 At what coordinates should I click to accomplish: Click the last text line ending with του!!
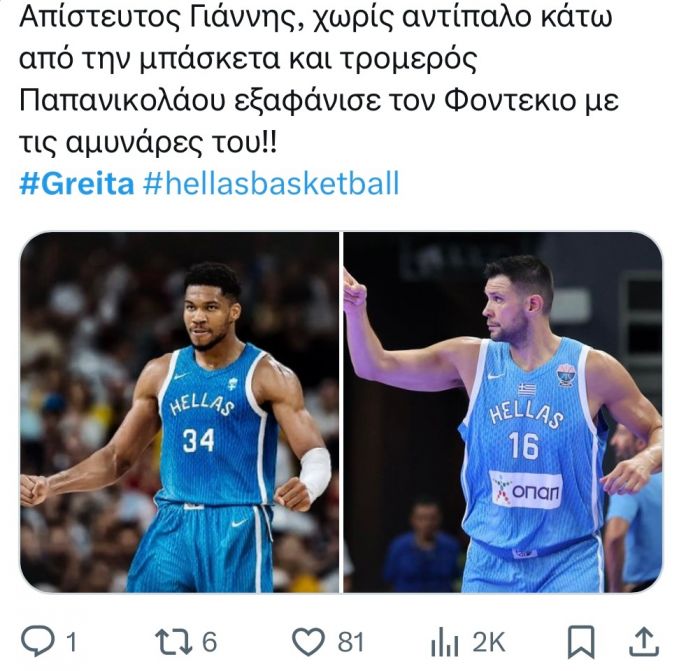[x=148, y=143]
